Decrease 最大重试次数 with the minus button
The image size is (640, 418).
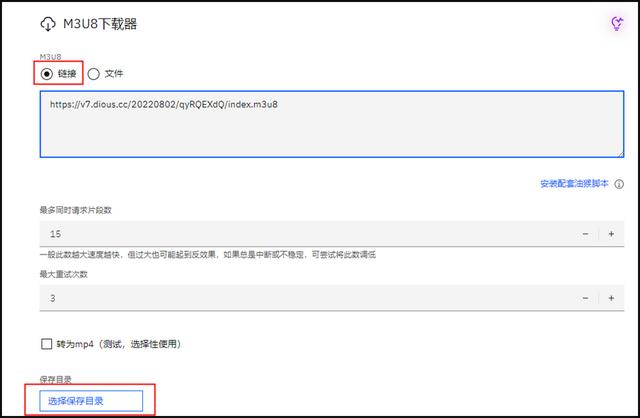pyautogui.click(x=585, y=298)
